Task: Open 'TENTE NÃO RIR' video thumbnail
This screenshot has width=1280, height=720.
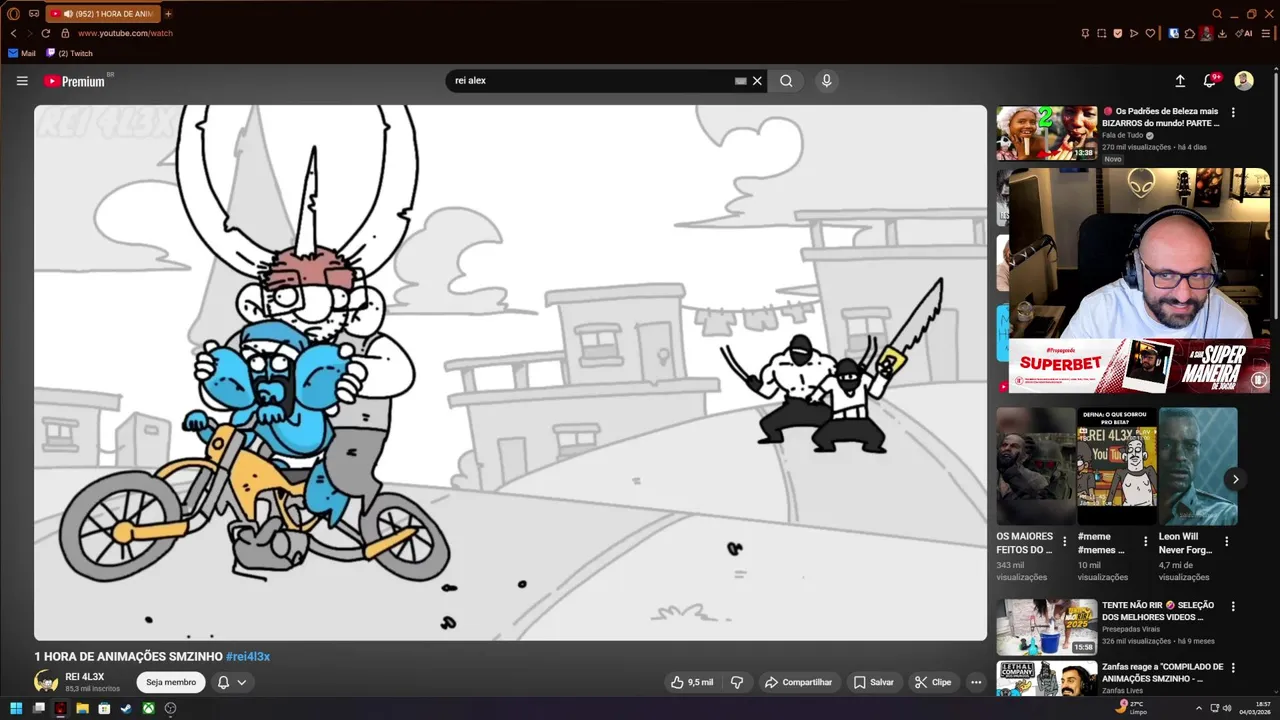Action: coord(1046,627)
